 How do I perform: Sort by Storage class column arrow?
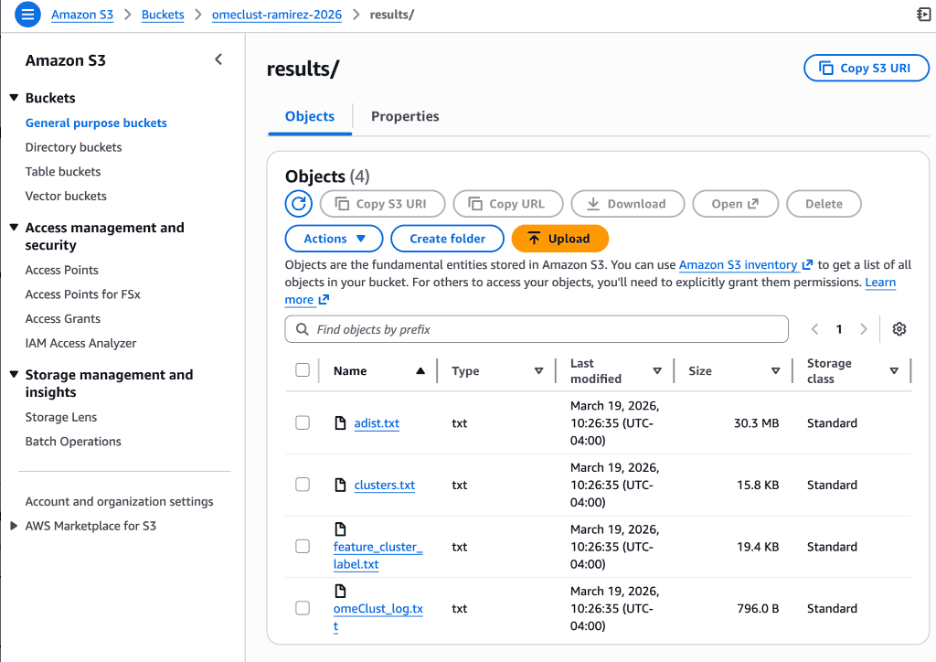pyautogui.click(x=894, y=371)
